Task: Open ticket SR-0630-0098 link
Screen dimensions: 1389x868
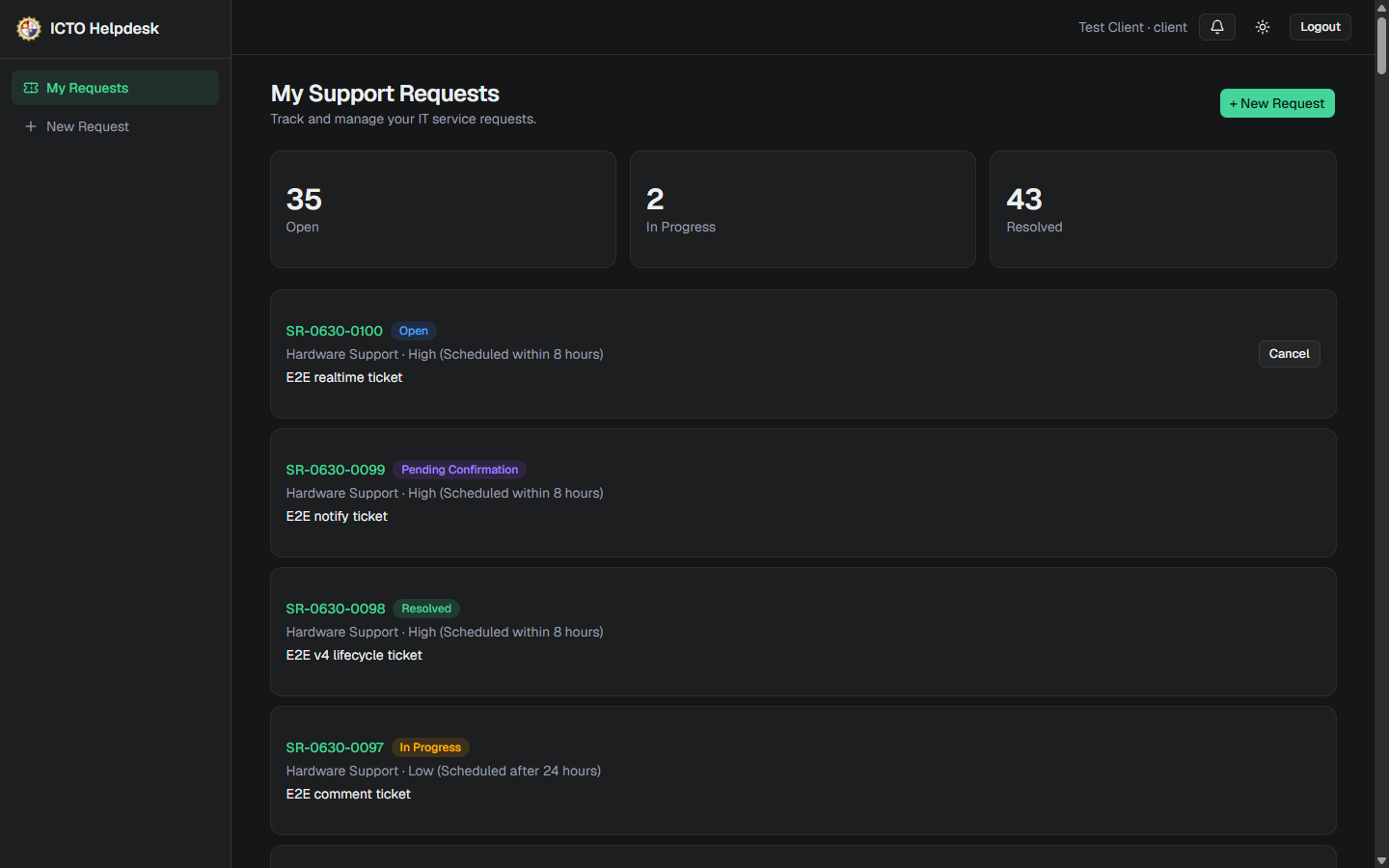Action: click(x=335, y=609)
